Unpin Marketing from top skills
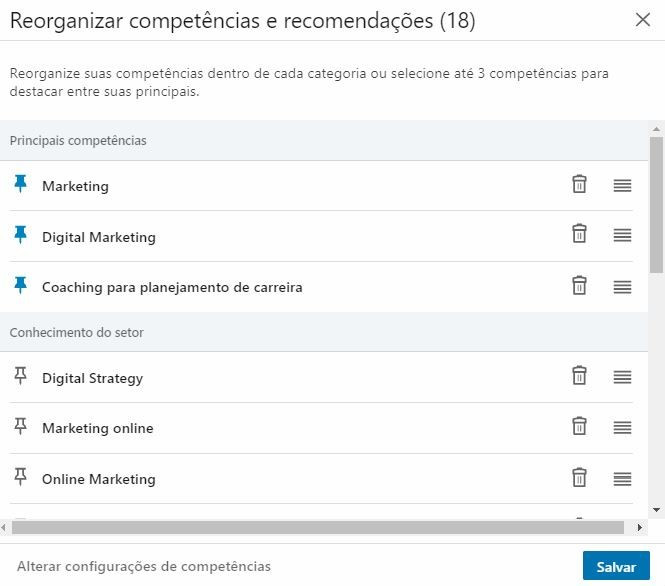The height and width of the screenshot is (586, 665). [20, 184]
